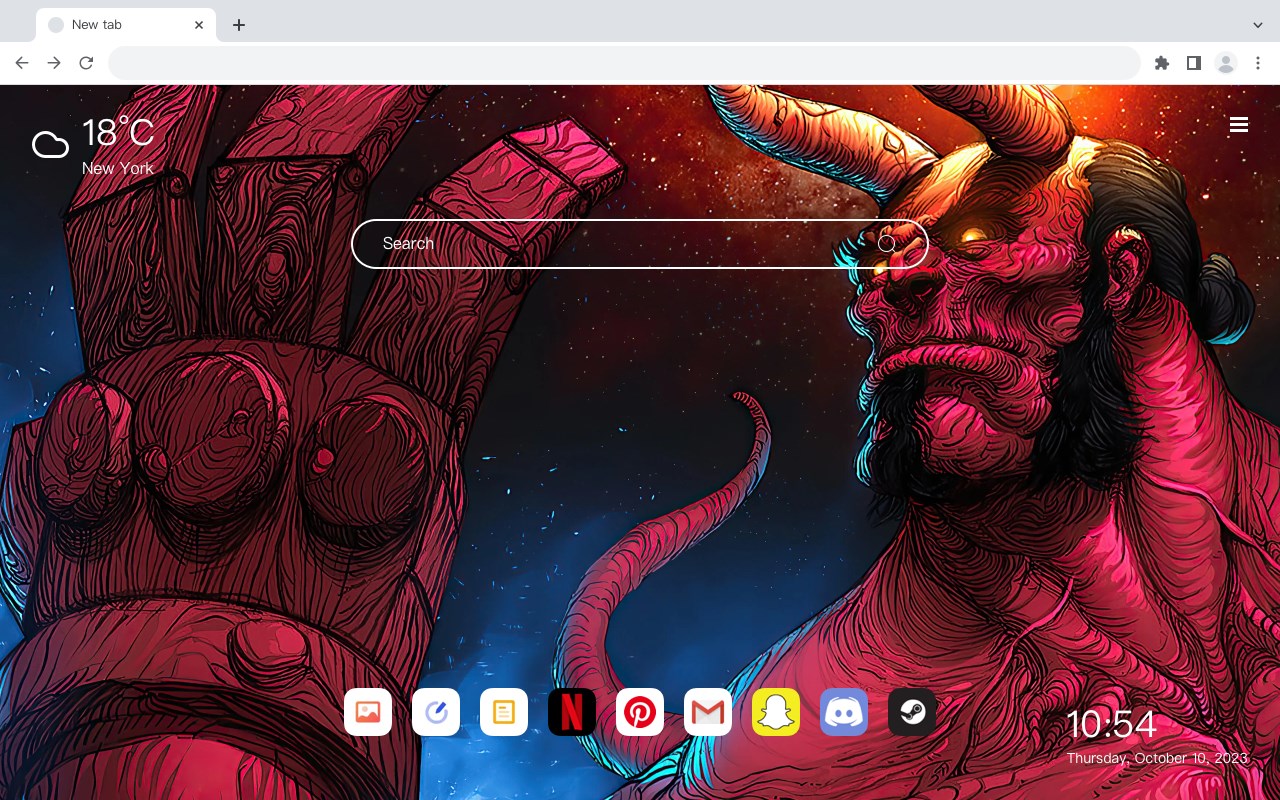This screenshot has width=1280, height=800.
Task: Open the yellow notes shortcut icon
Action: coord(504,712)
